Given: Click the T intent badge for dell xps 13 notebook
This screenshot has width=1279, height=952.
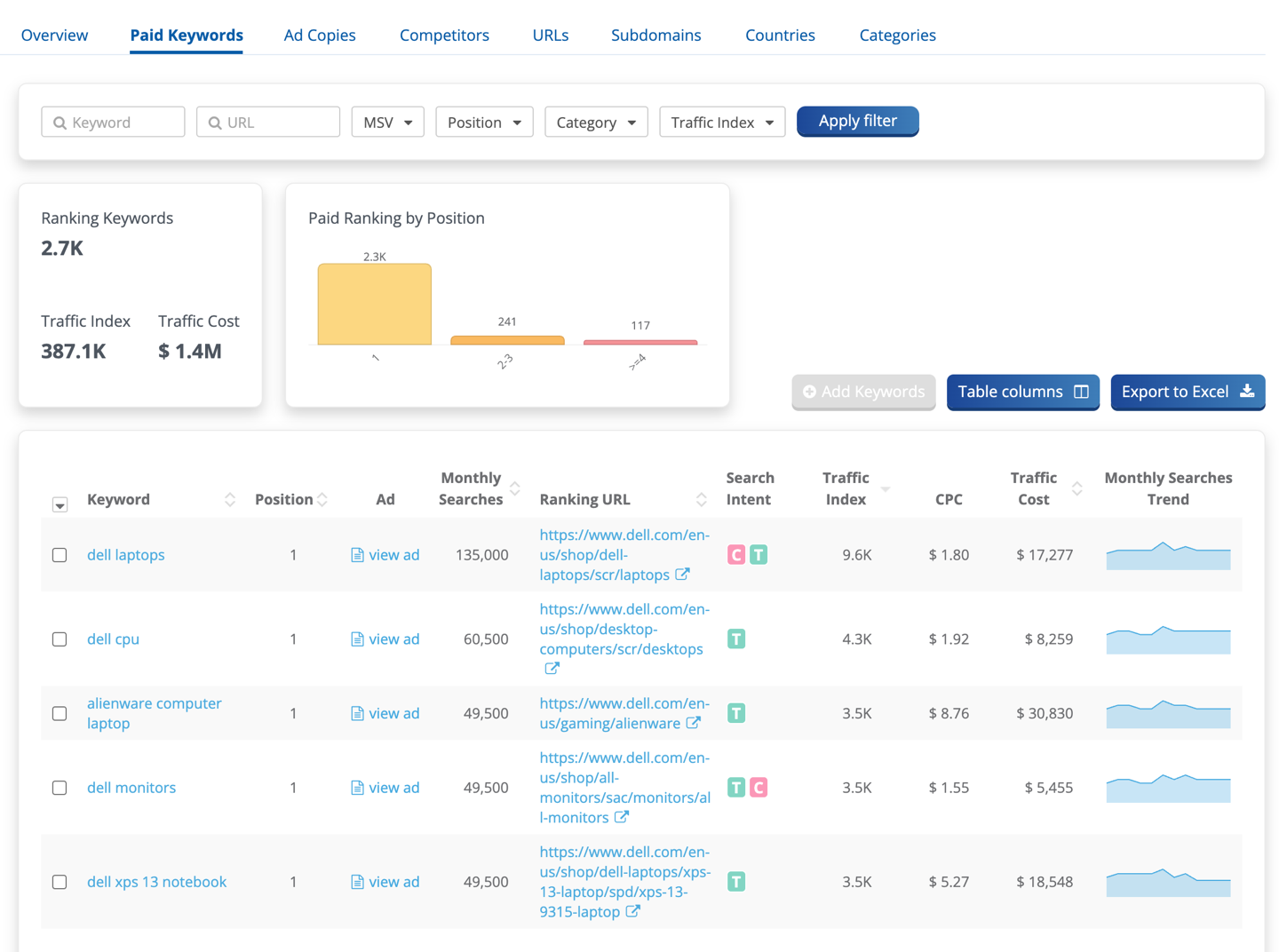Looking at the screenshot, I should [736, 882].
